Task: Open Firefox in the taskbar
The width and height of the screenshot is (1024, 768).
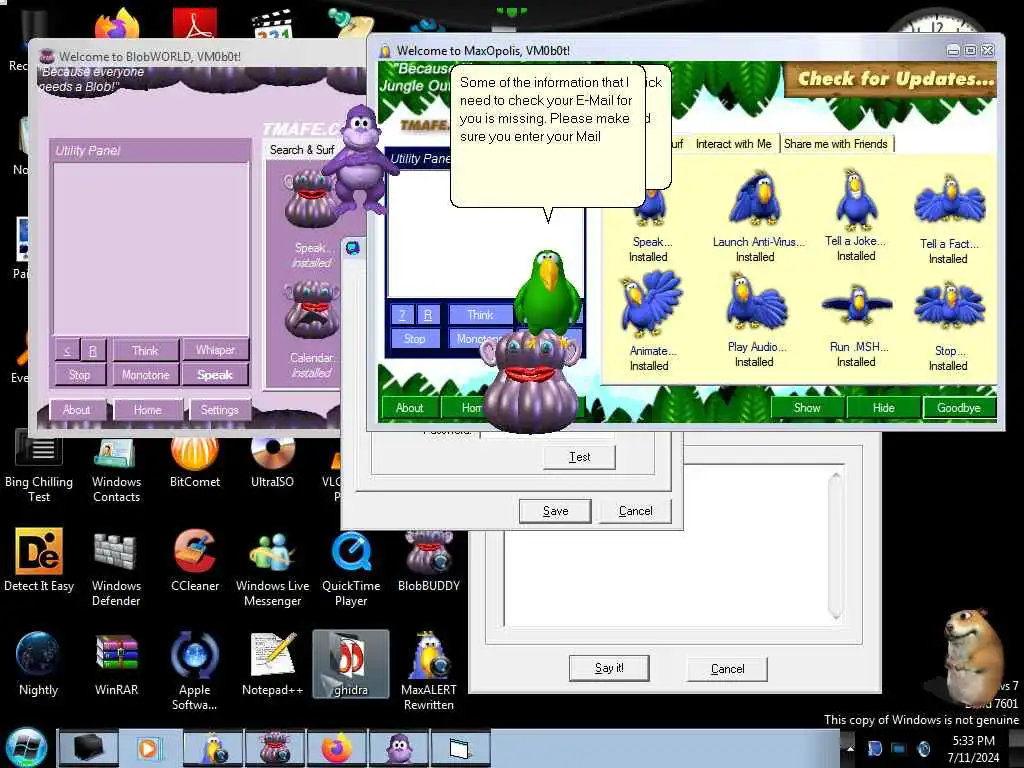Action: click(336, 748)
